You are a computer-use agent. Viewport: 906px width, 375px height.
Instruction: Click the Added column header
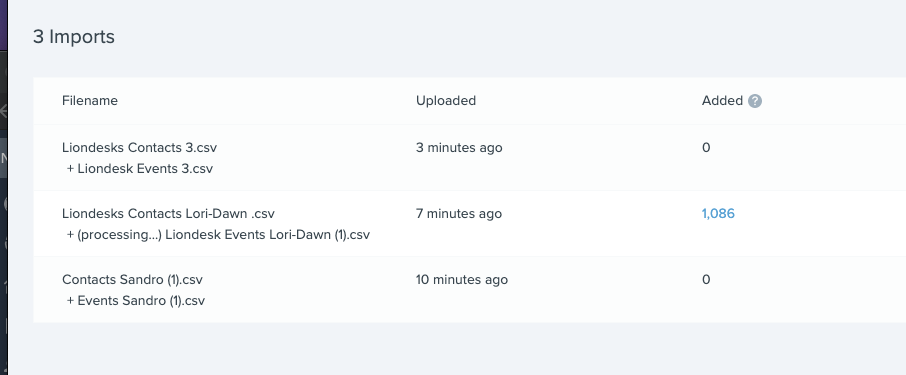point(722,101)
